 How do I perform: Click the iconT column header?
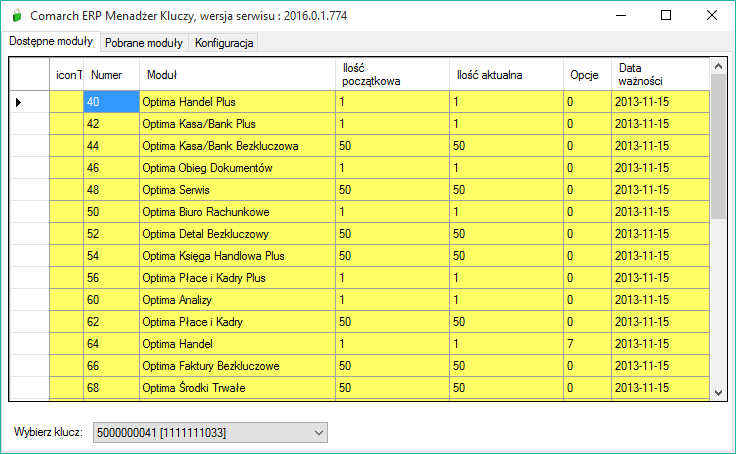(67, 74)
